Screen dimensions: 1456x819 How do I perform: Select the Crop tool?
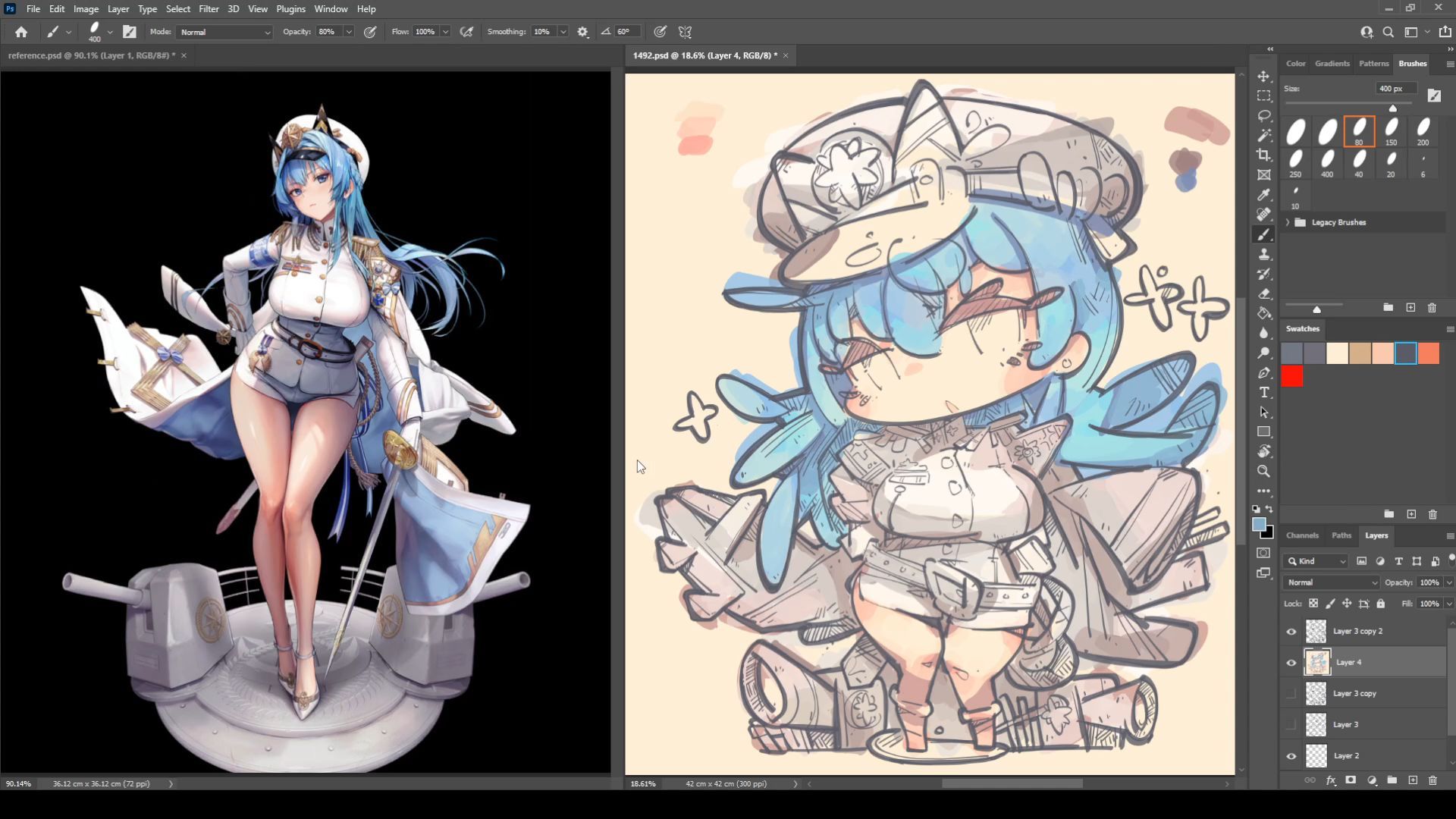(1263, 155)
